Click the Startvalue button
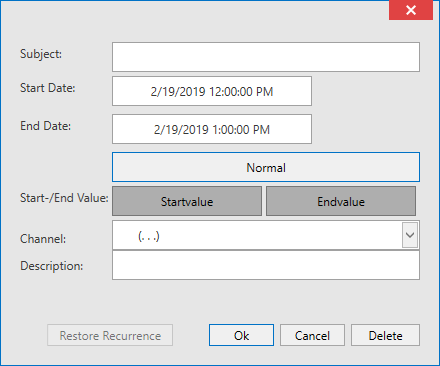This screenshot has height=366, width=440. click(187, 201)
